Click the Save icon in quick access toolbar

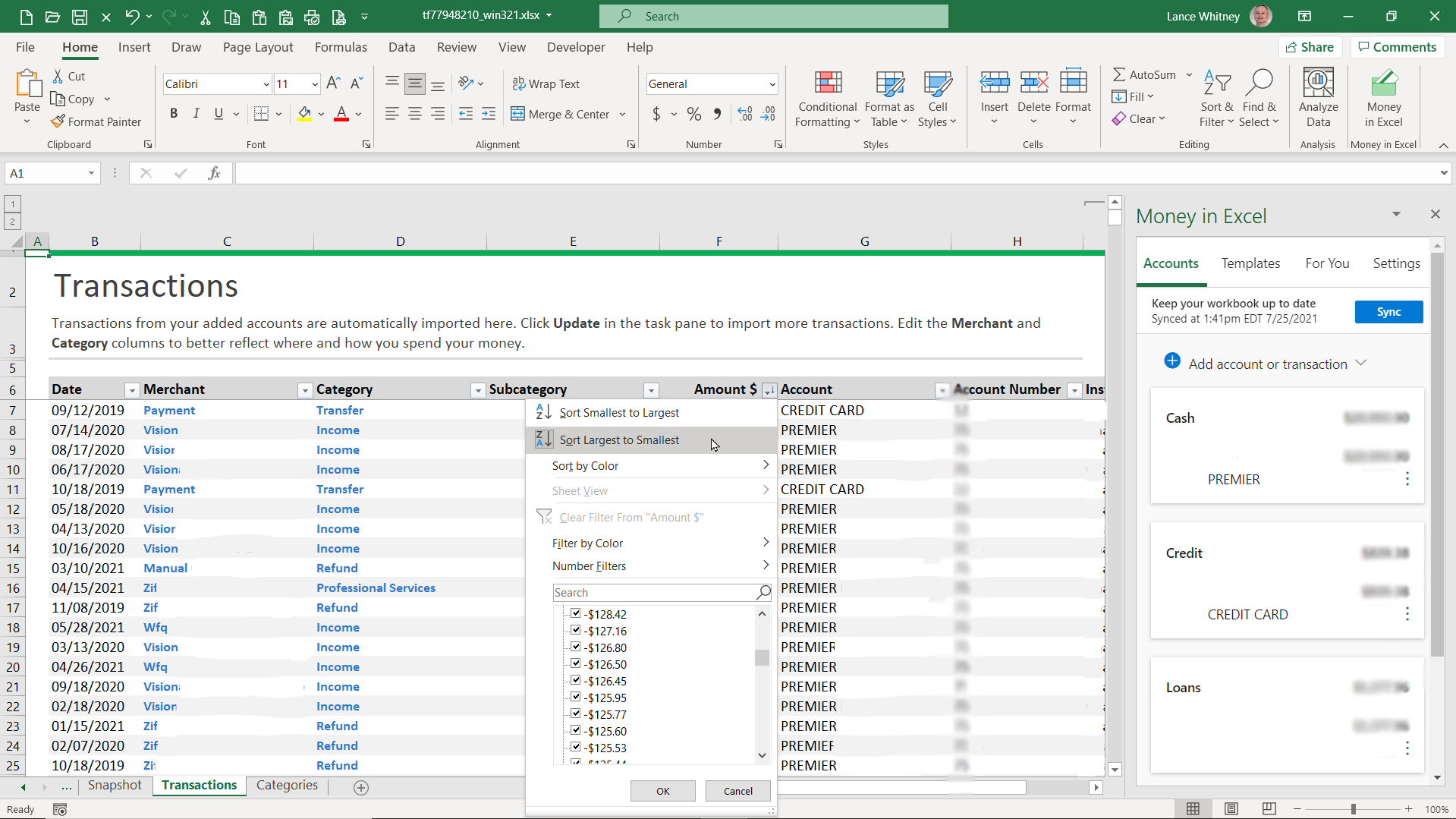(79, 16)
